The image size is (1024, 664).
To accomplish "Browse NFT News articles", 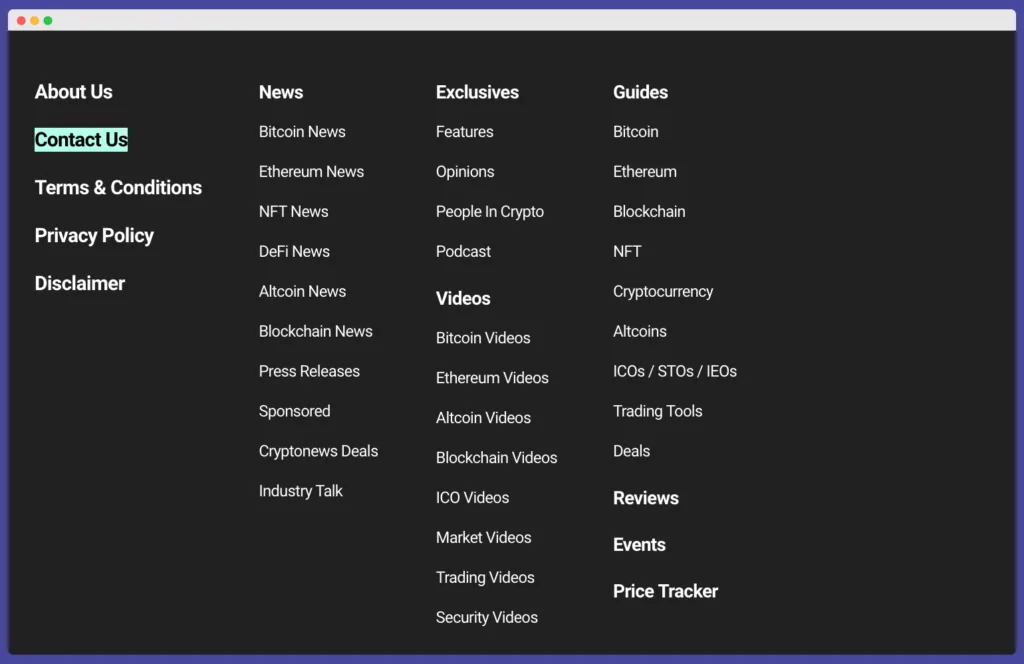I will tap(293, 211).
